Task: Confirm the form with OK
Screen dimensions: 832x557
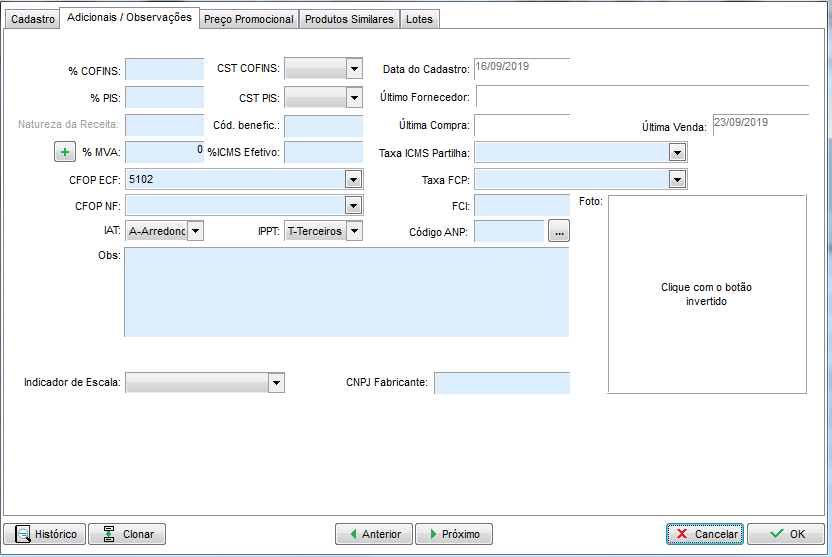Action: [785, 534]
